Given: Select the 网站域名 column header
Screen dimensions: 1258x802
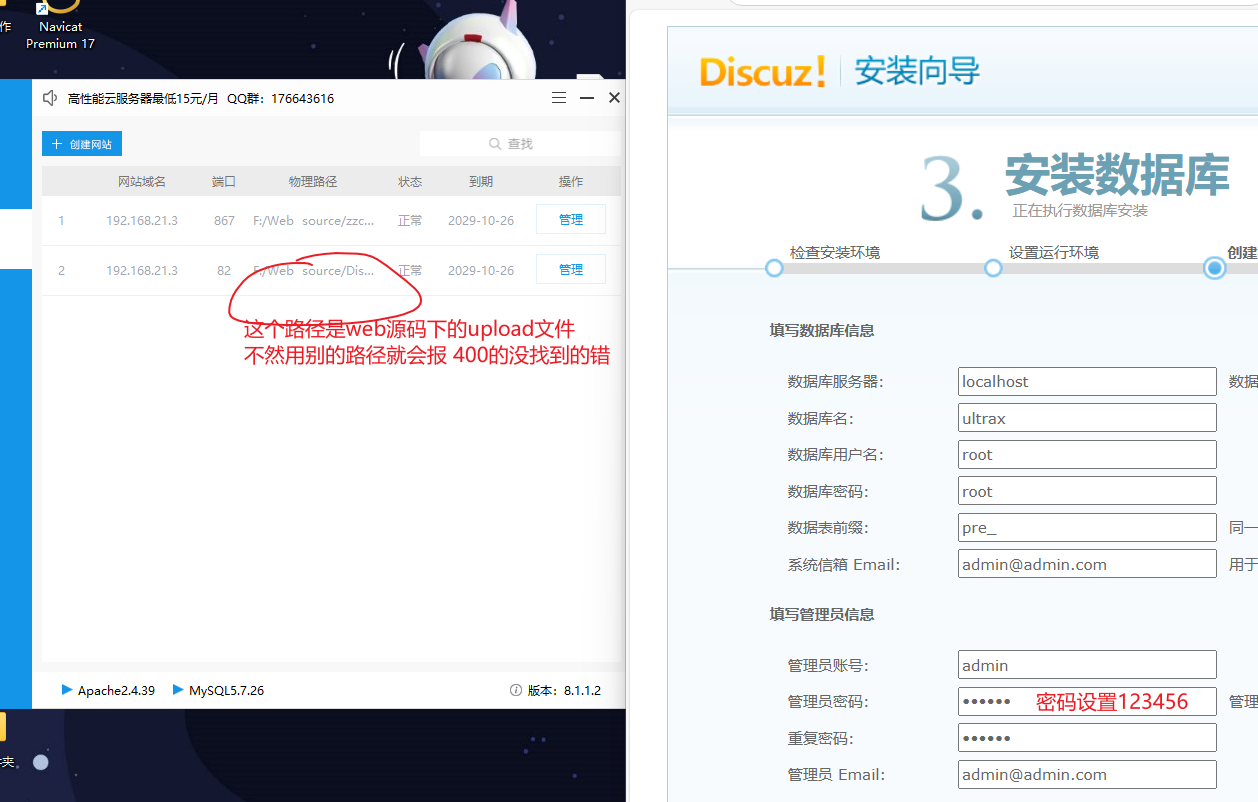Looking at the screenshot, I should tap(142, 182).
